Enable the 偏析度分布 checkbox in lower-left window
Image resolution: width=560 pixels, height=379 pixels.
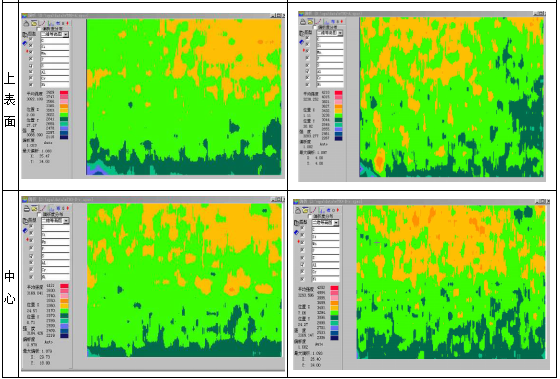pyautogui.click(x=39, y=214)
